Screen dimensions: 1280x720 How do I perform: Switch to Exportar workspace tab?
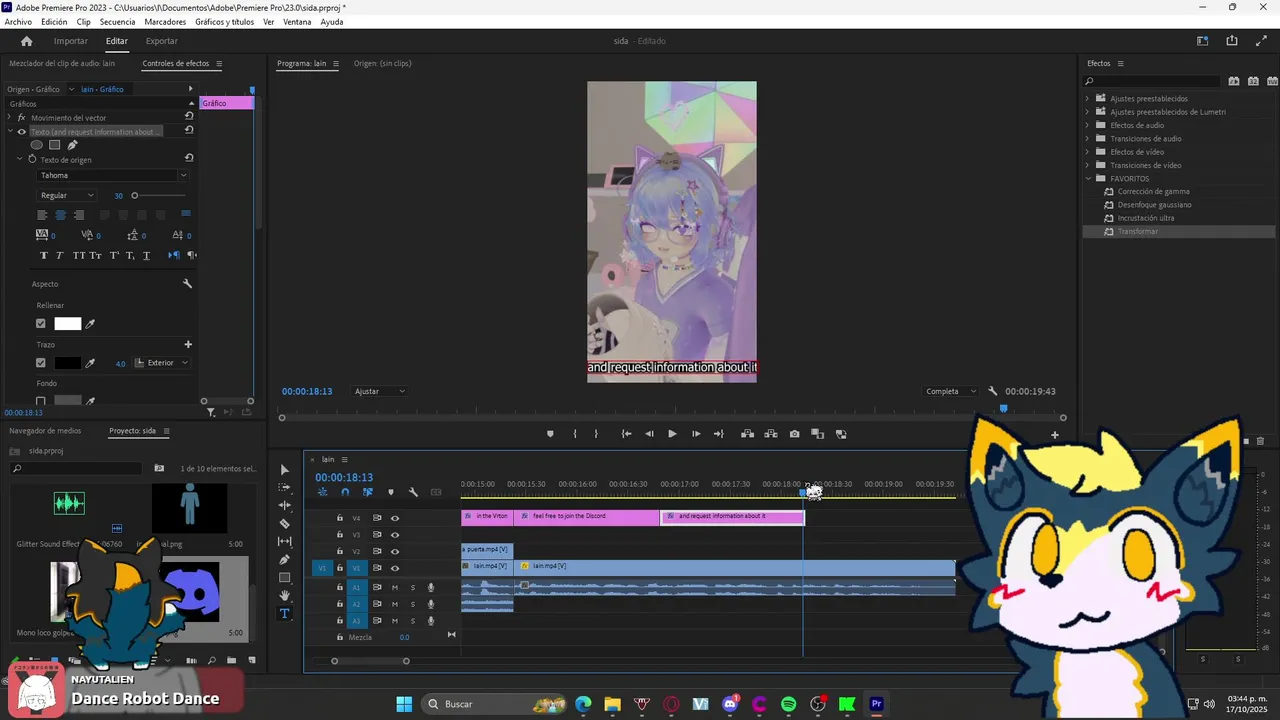click(161, 41)
